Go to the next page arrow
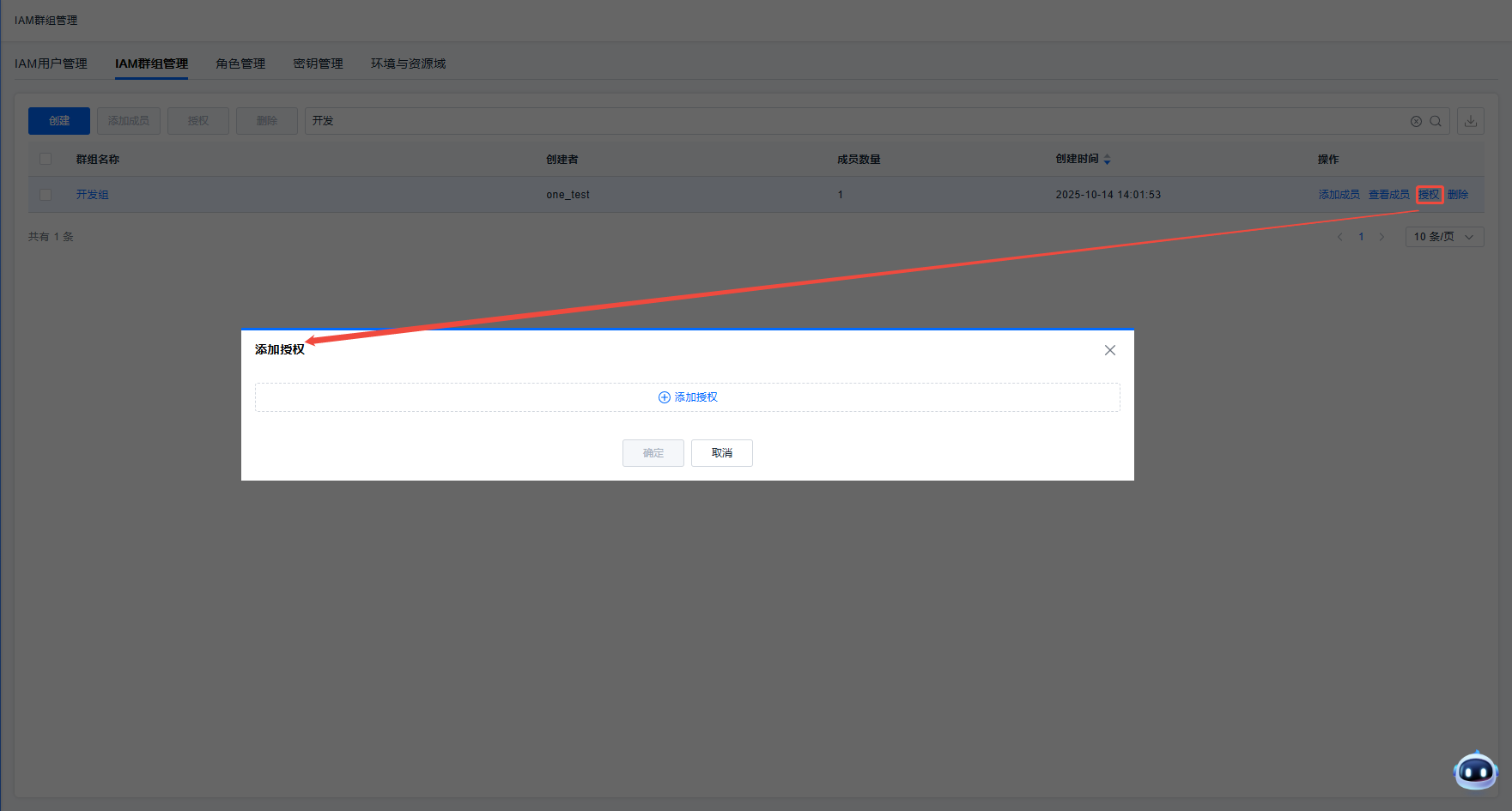The height and width of the screenshot is (811, 1512). (1381, 237)
